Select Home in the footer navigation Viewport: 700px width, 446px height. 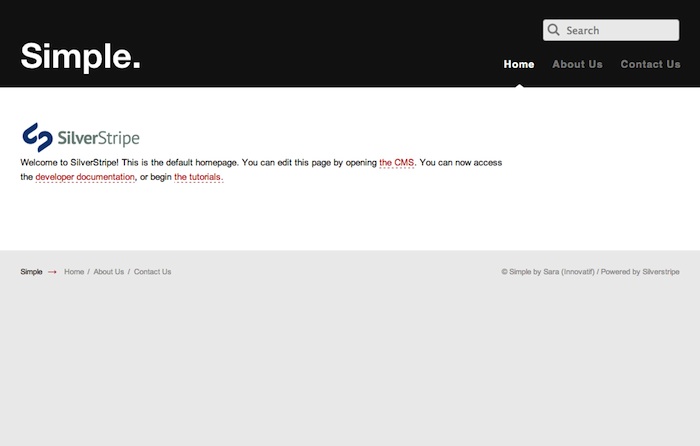coord(74,272)
